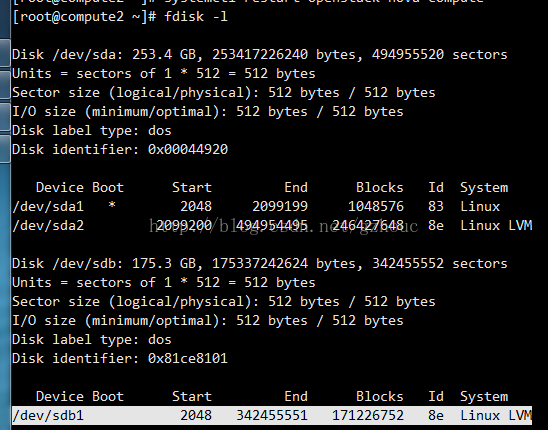548x430 pixels.
Task: Click '/dev/sda1' device name
Action: pyautogui.click(x=48, y=206)
